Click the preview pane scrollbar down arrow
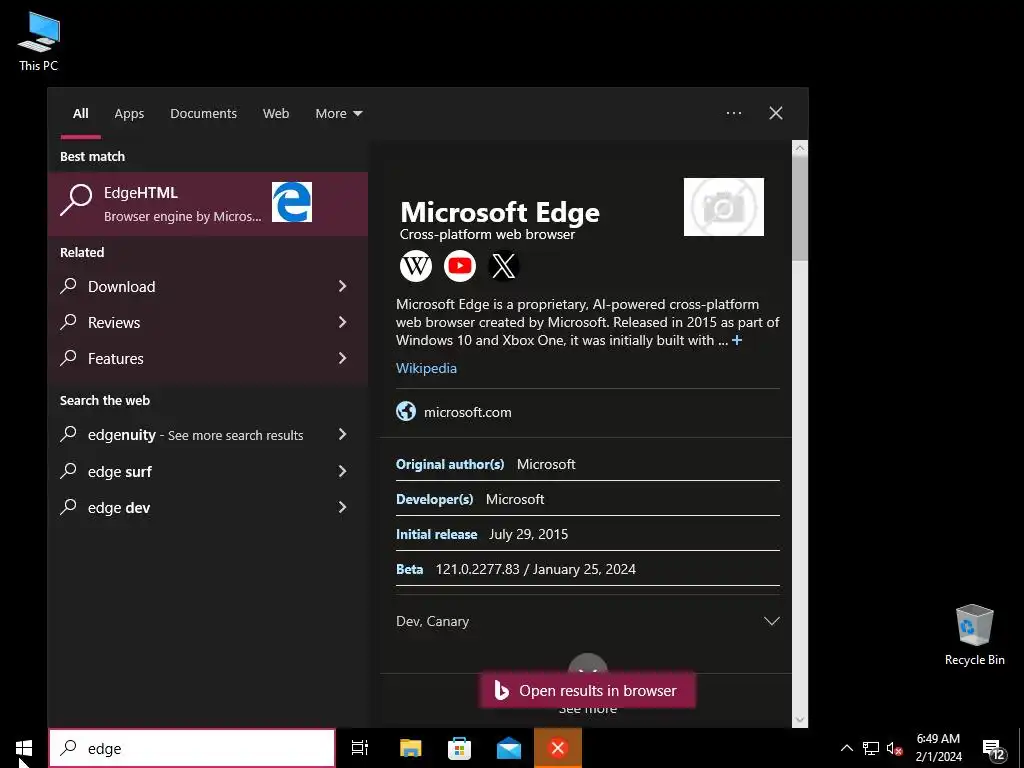Screen dimensions: 1024x768 [800, 720]
